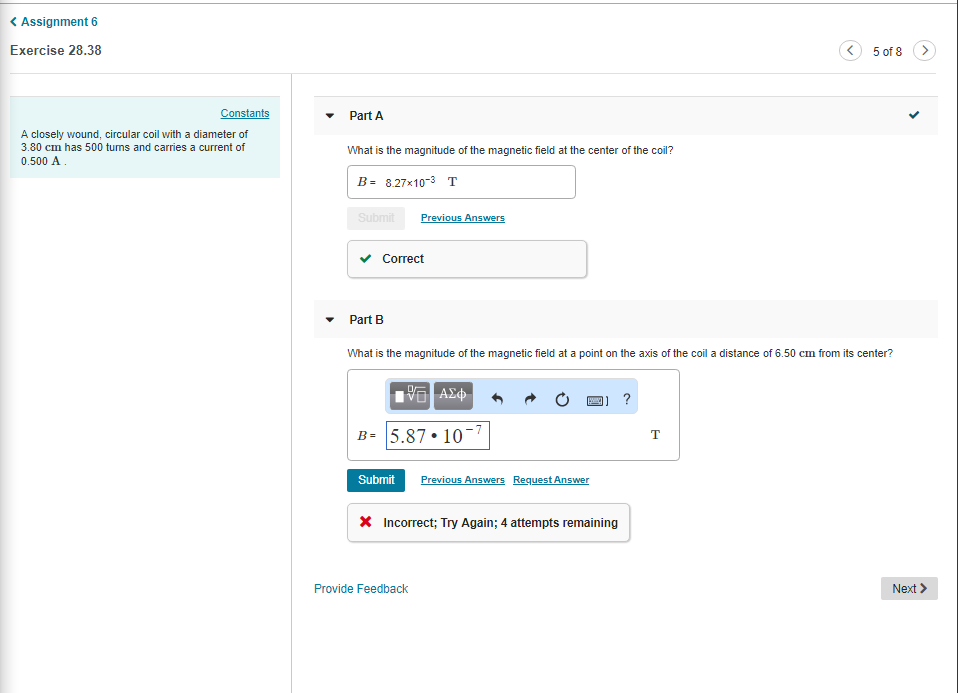This screenshot has width=958, height=693.
Task: Click the previous exercise chevron near 5 of 8
Action: [x=849, y=50]
